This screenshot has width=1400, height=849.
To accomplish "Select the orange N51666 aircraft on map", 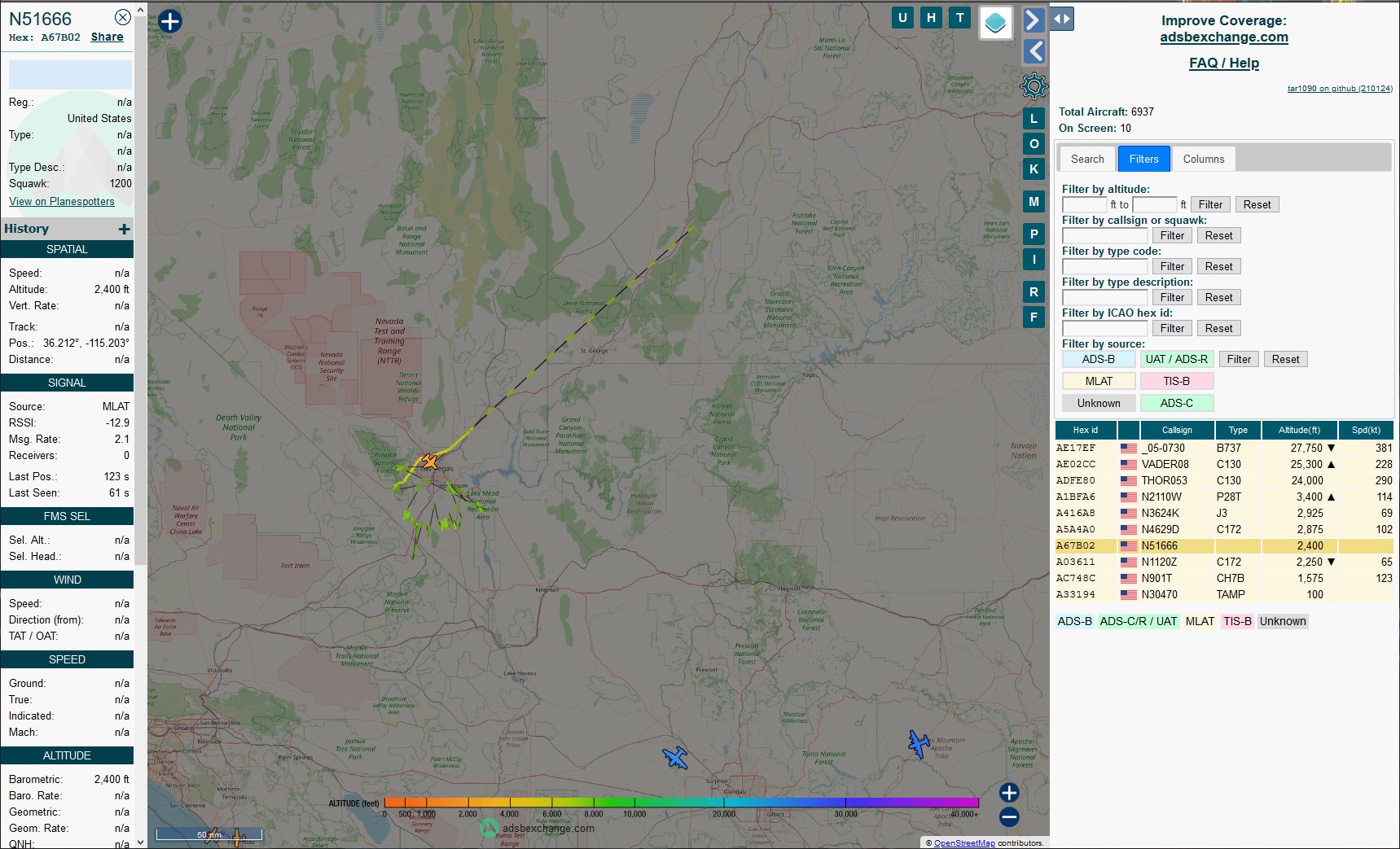I will point(429,462).
